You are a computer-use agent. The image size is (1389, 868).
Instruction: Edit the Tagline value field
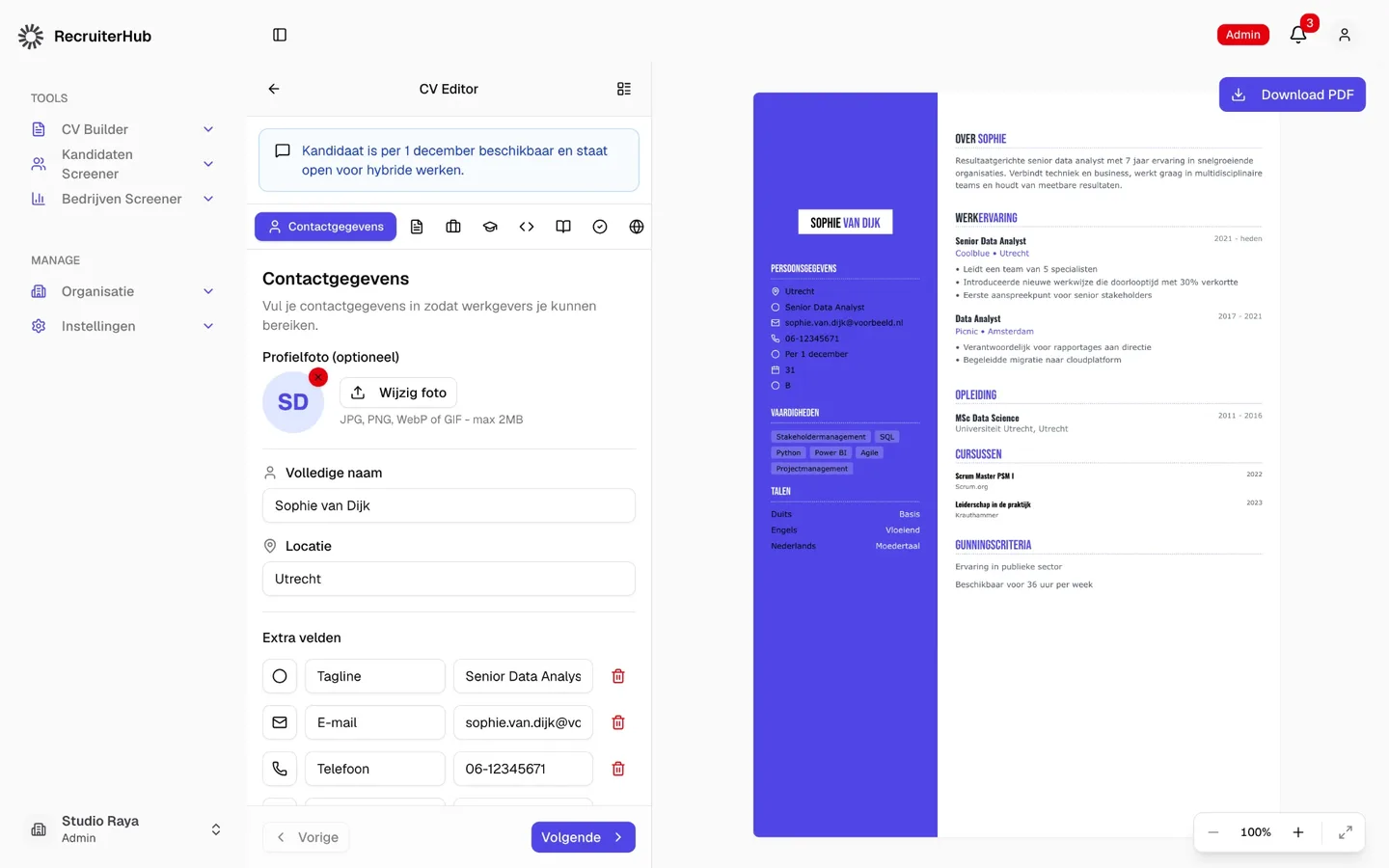coord(523,676)
